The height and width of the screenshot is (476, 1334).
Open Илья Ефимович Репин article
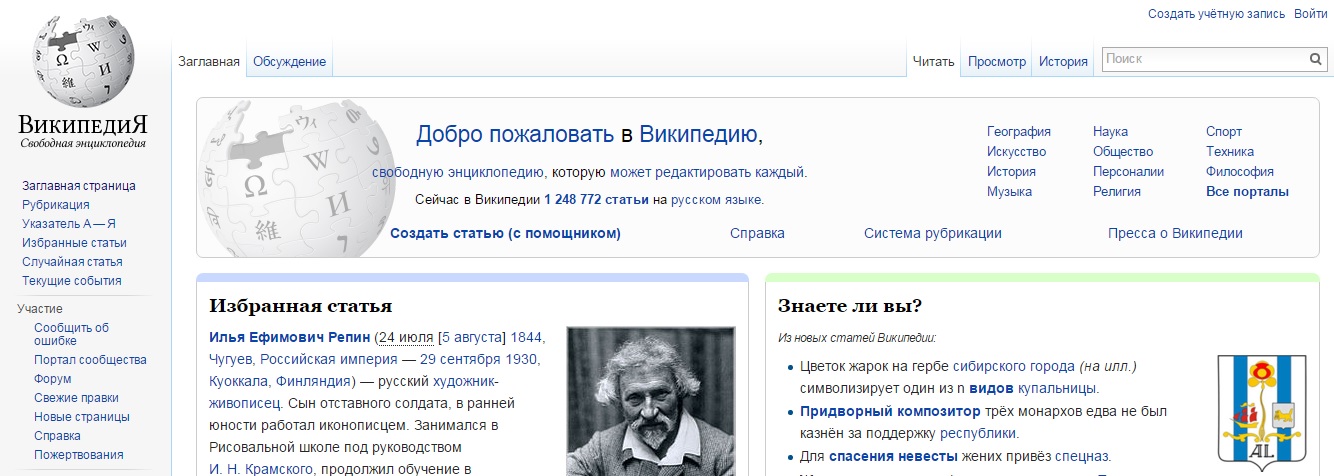click(x=290, y=336)
